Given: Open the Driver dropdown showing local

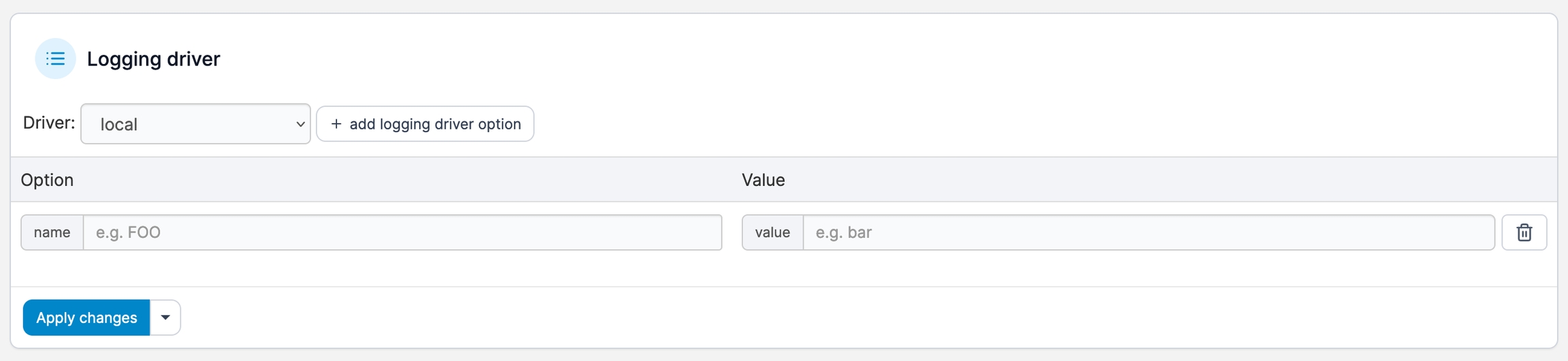Looking at the screenshot, I should [x=195, y=124].
